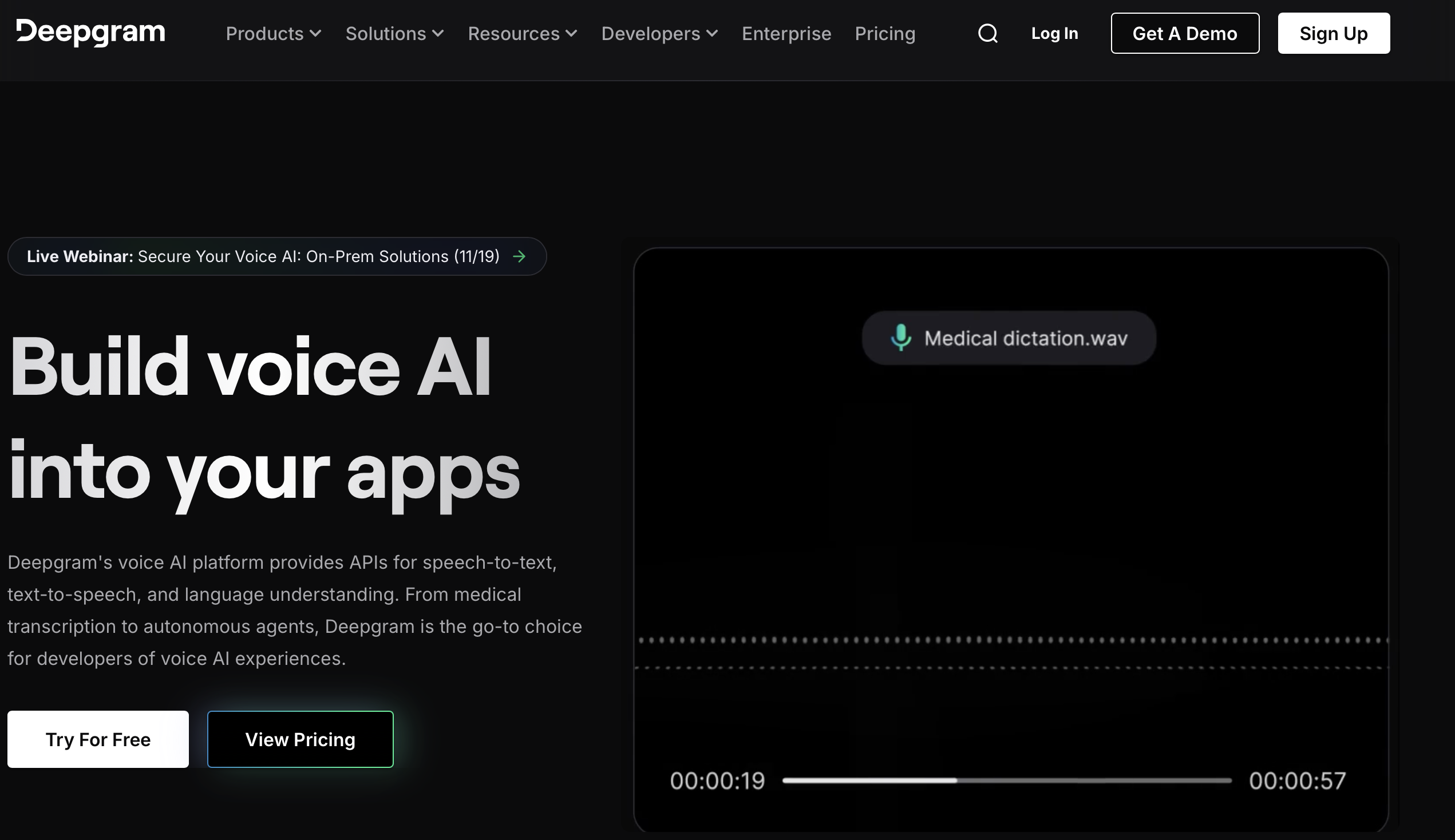Screen dimensions: 1455x840
Task: Select the Medical dictation.wav audio chip
Action: click(x=1009, y=338)
